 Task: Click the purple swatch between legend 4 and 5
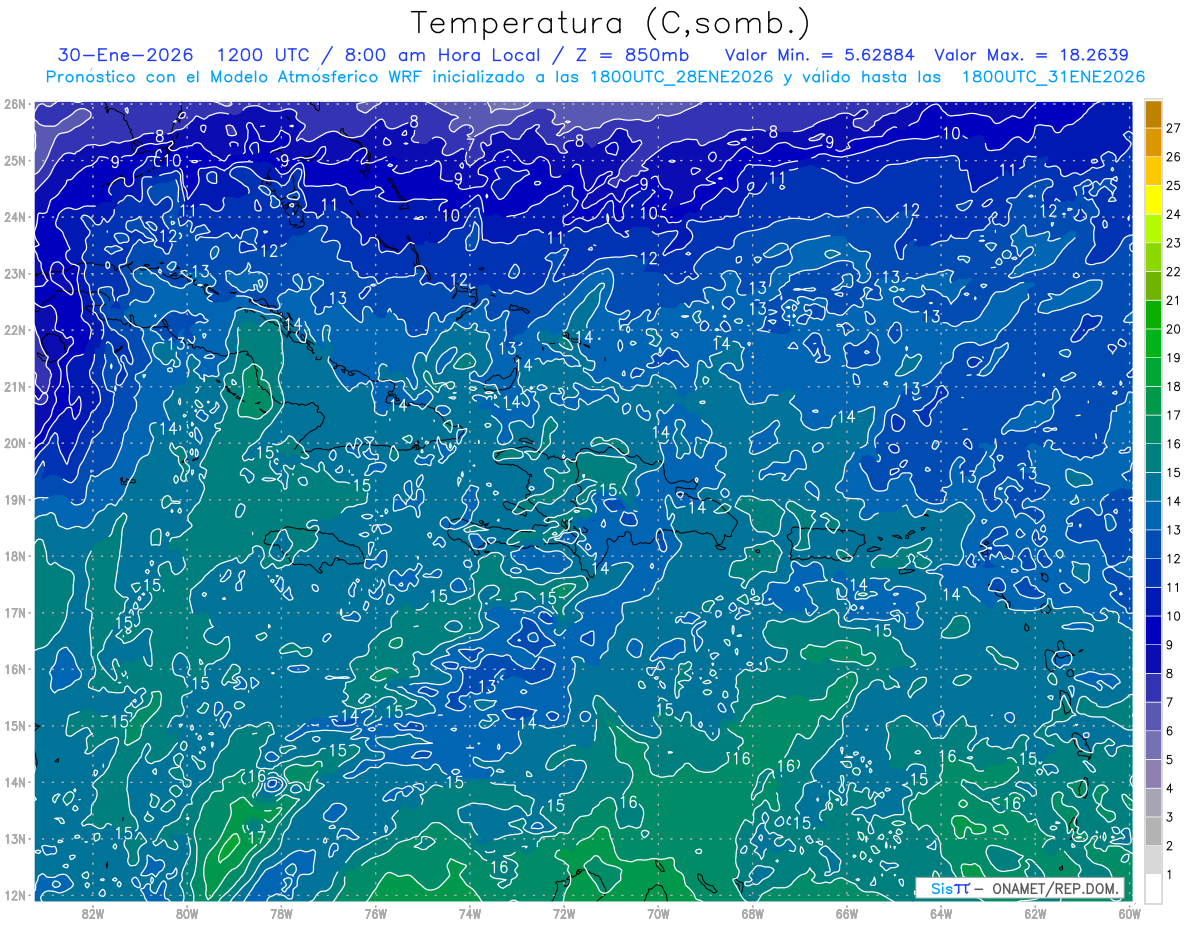coord(1153,773)
